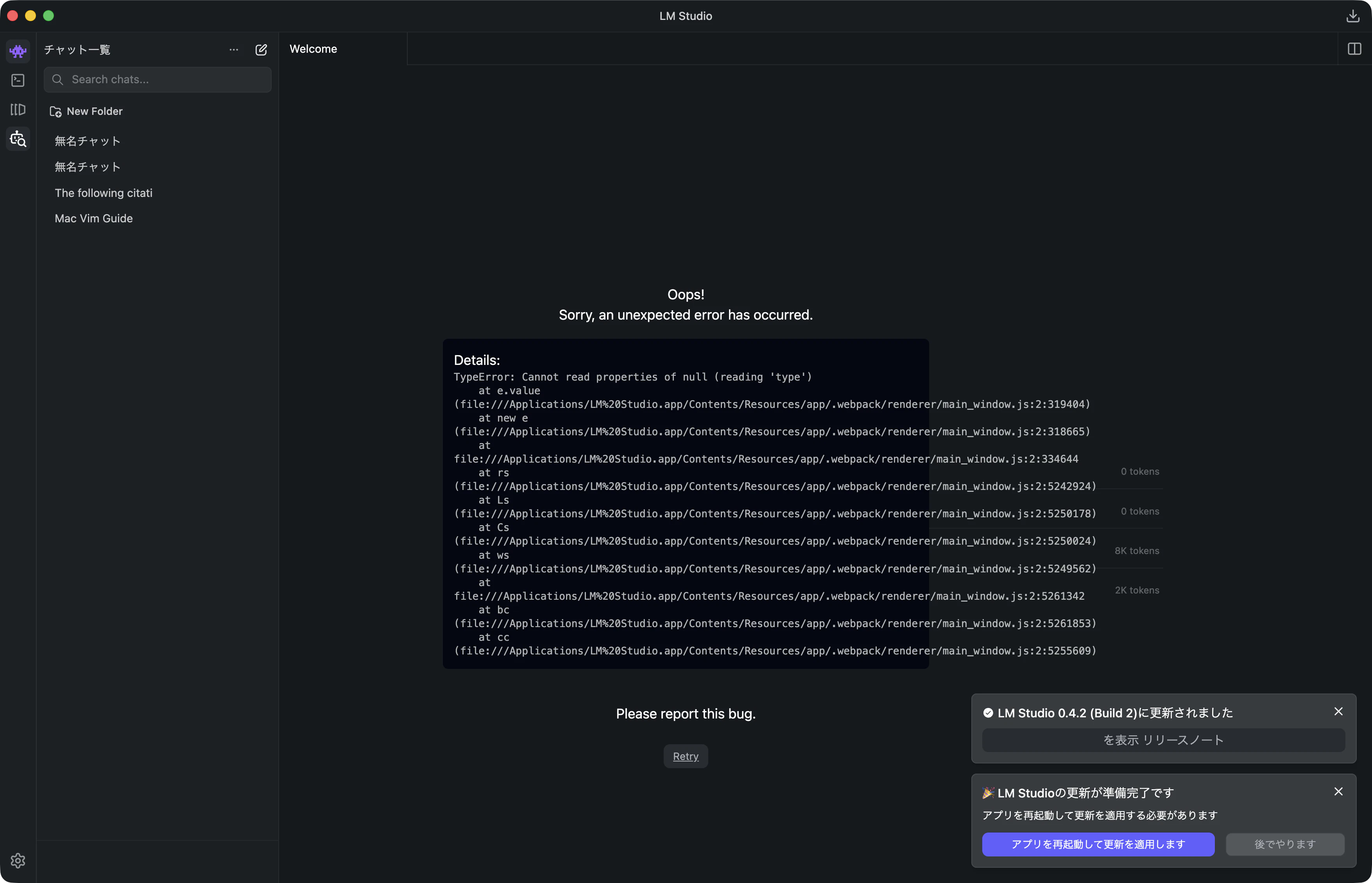Click the party popper notification icon

click(988, 793)
